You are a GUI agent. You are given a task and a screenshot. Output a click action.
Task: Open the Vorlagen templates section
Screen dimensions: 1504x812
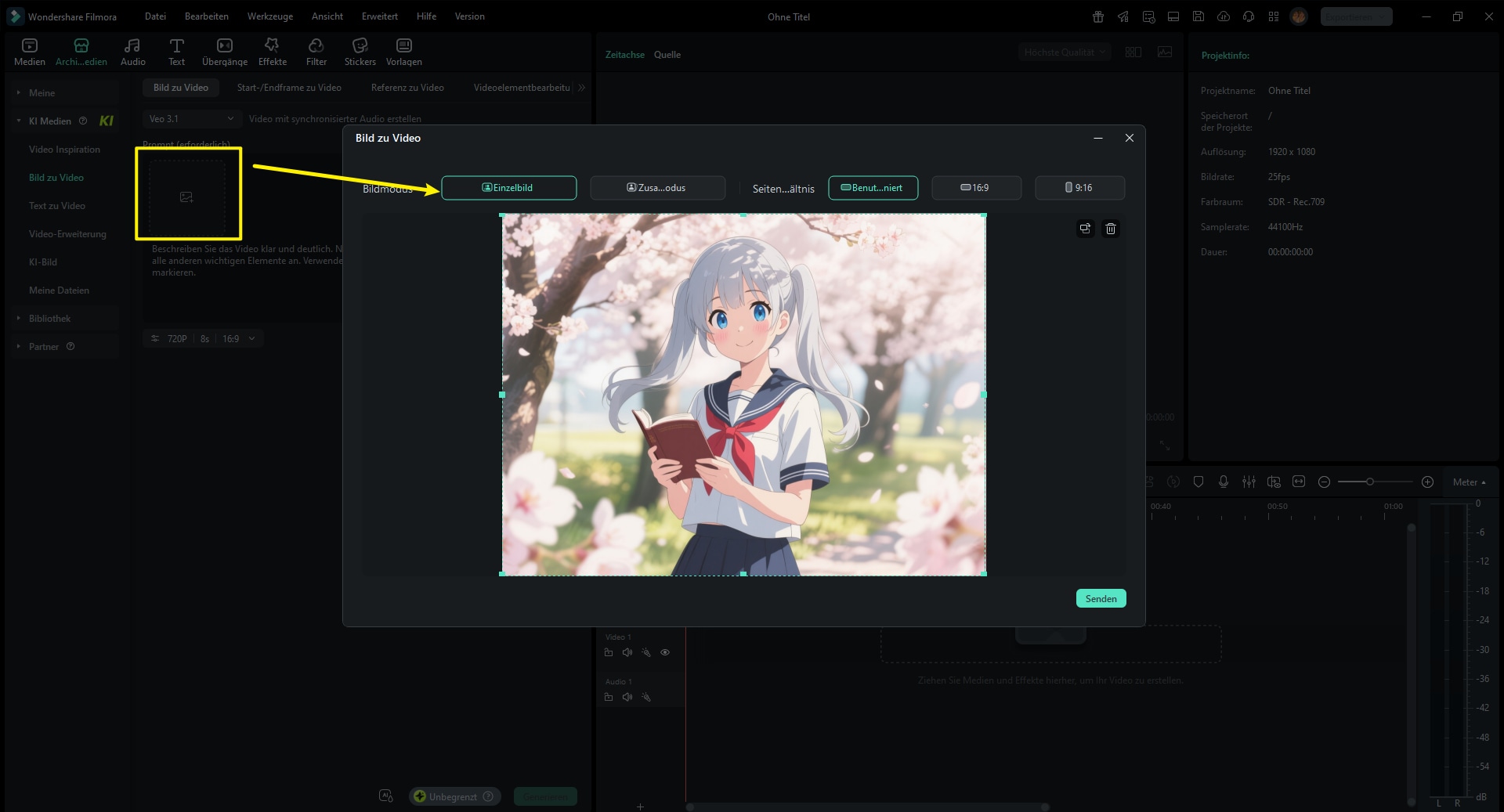(x=403, y=52)
